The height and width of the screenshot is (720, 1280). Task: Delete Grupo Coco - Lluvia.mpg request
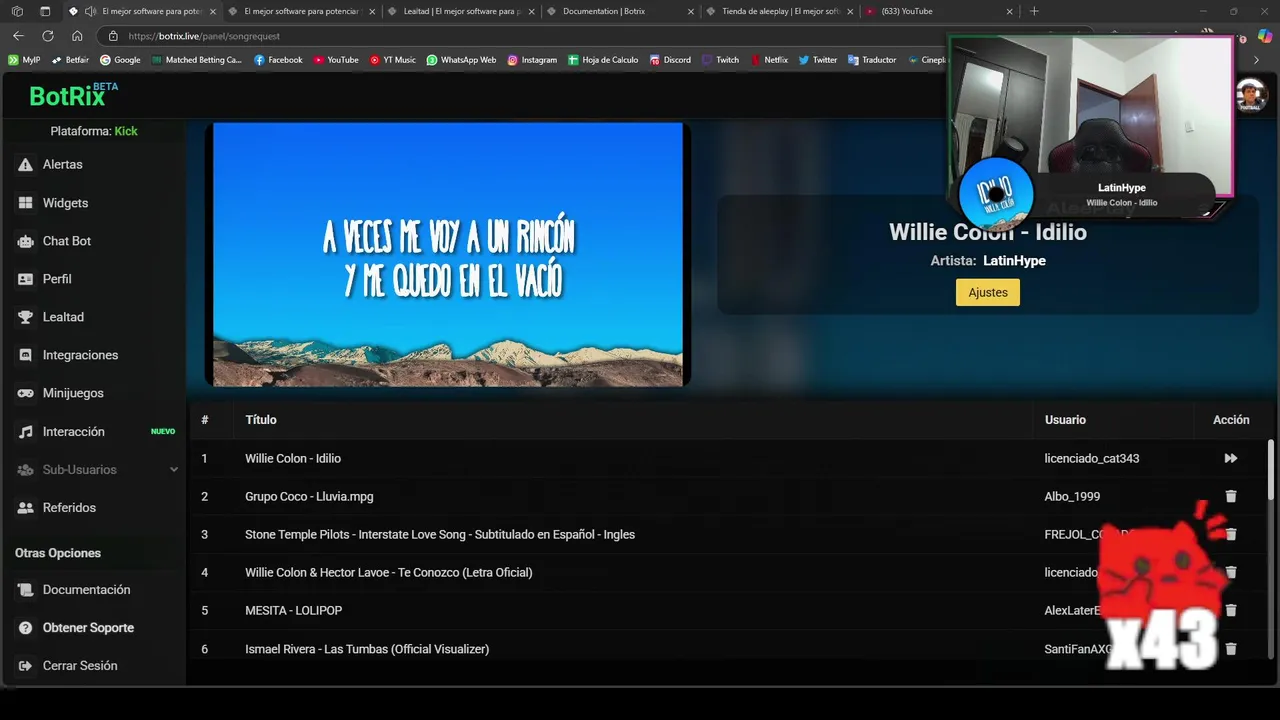(x=1231, y=496)
